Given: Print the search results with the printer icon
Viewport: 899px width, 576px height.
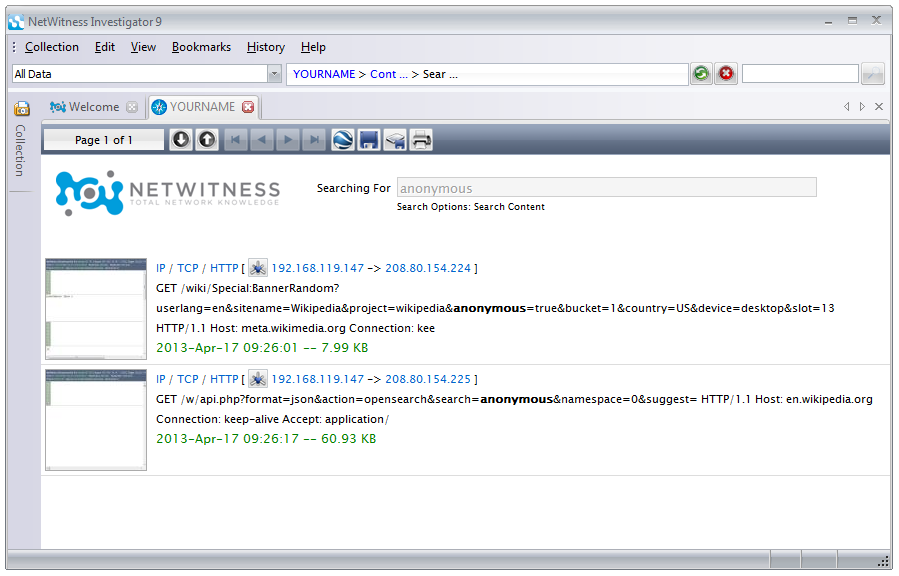Looking at the screenshot, I should click(x=421, y=140).
